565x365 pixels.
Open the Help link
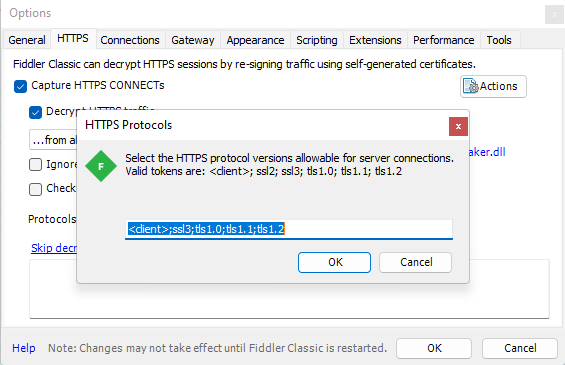point(24,348)
